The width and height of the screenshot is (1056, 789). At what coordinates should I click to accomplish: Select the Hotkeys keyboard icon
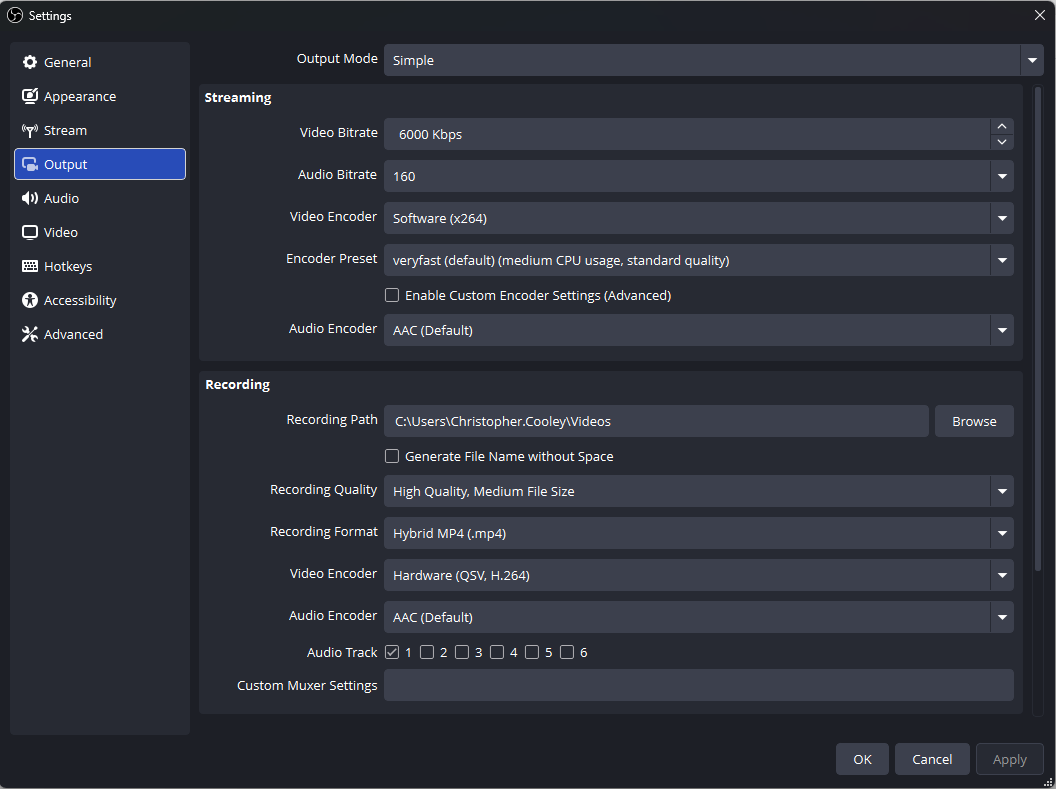30,266
